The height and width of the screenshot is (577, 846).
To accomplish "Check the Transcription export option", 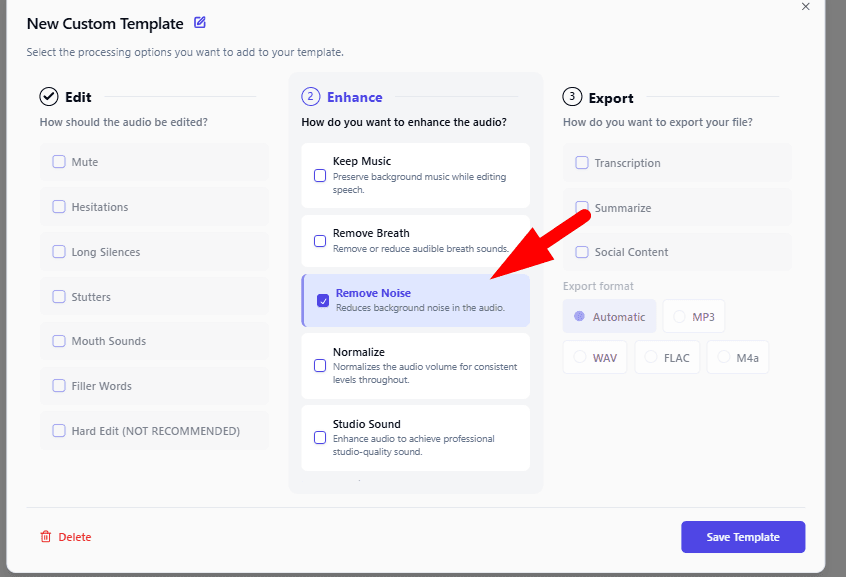I will click(x=582, y=163).
